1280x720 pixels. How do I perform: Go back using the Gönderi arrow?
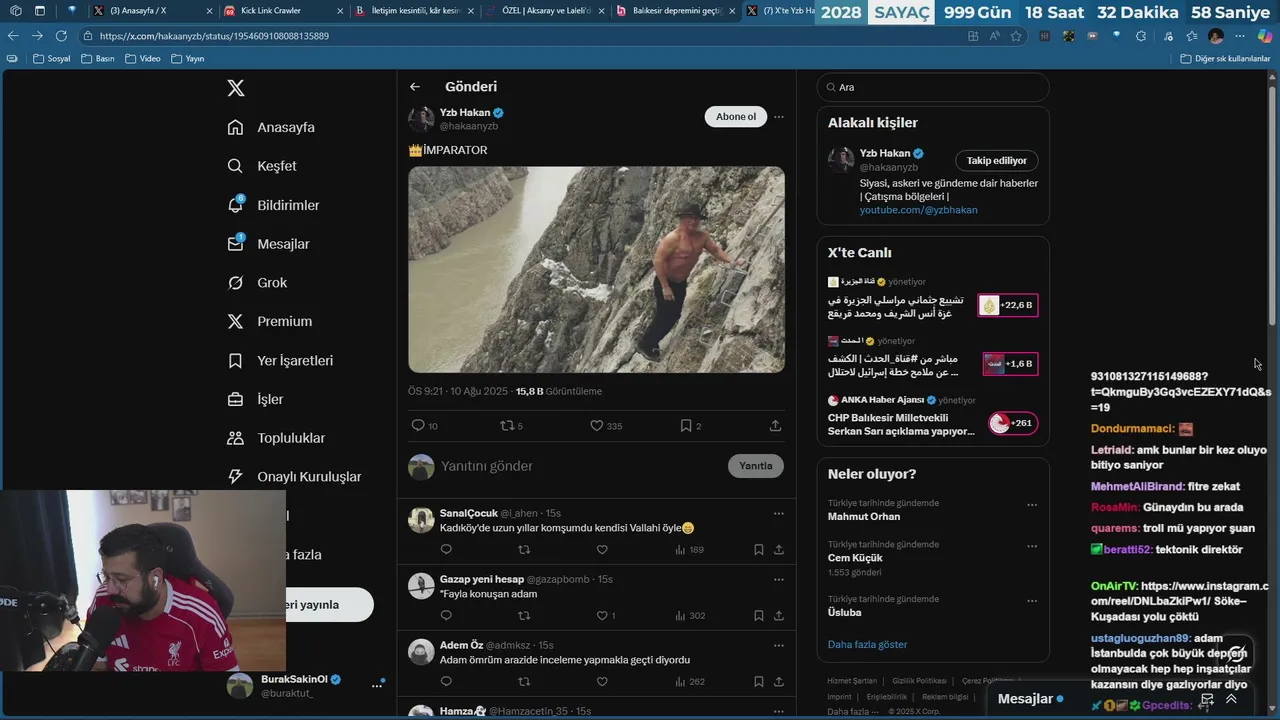415,87
